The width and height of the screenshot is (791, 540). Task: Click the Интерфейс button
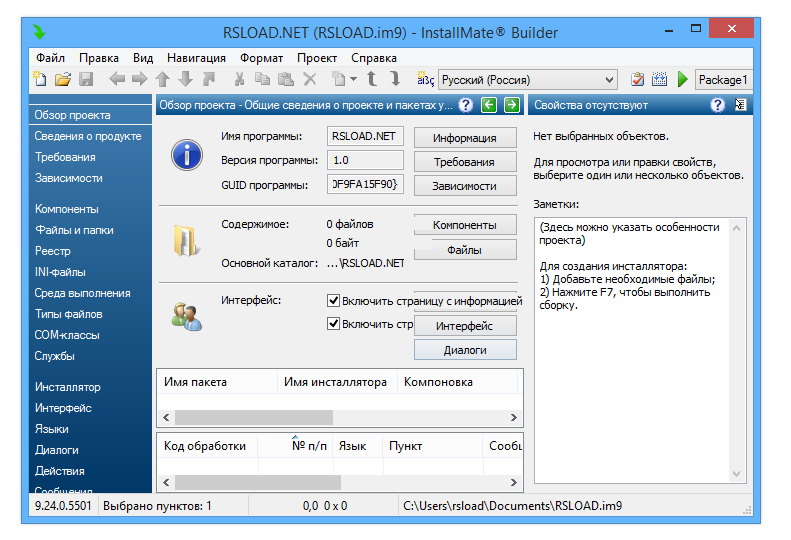(x=465, y=326)
